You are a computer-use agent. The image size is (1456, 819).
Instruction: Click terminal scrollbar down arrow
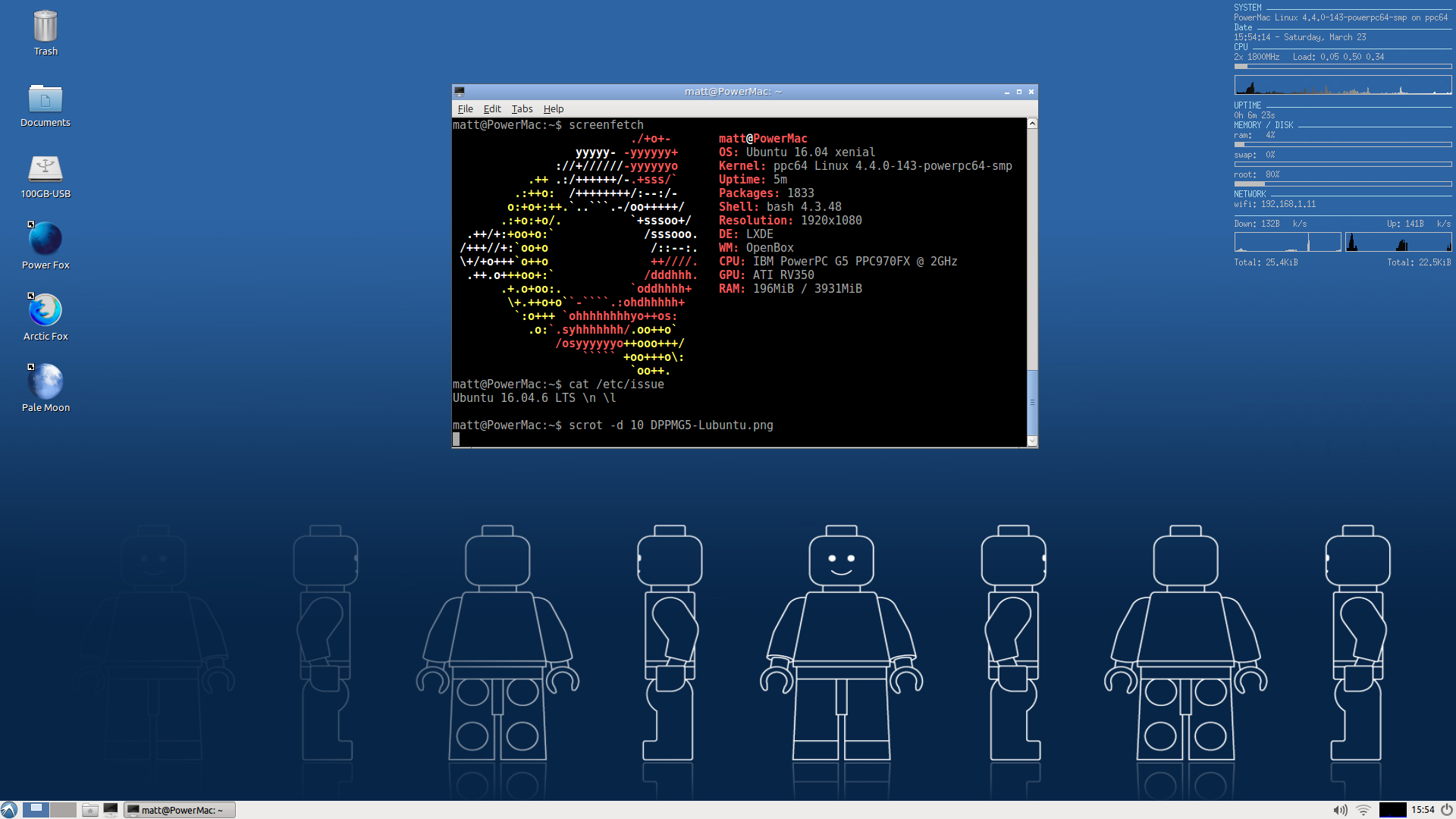coord(1032,441)
